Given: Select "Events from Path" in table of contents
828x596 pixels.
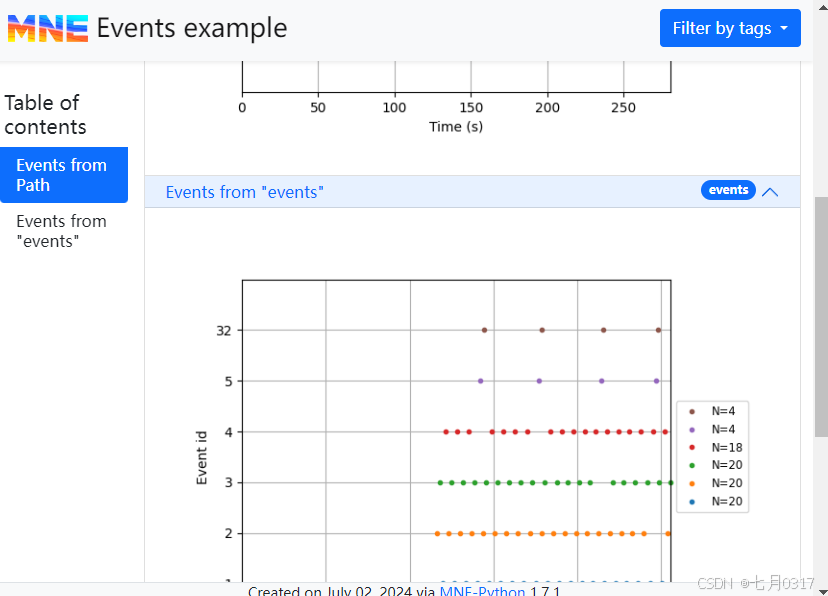Looking at the screenshot, I should 63,175.
